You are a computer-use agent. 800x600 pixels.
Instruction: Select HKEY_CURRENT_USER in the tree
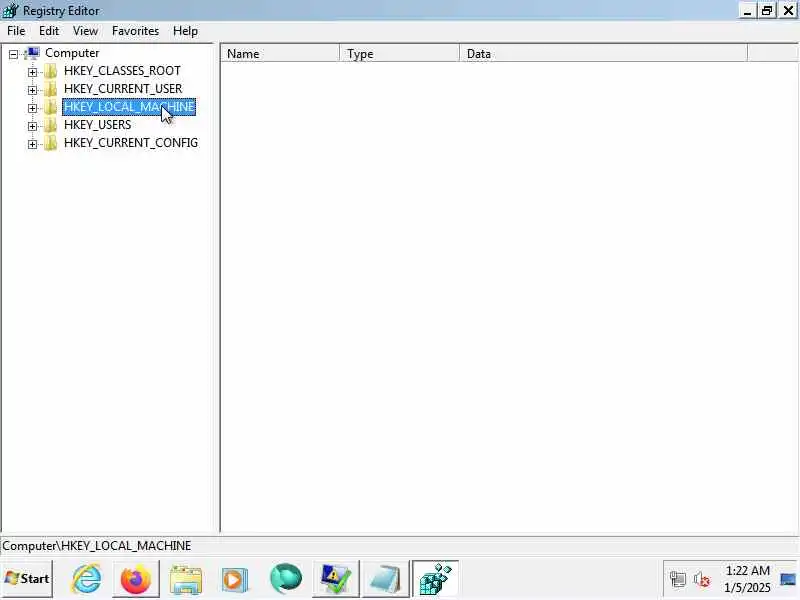(123, 89)
